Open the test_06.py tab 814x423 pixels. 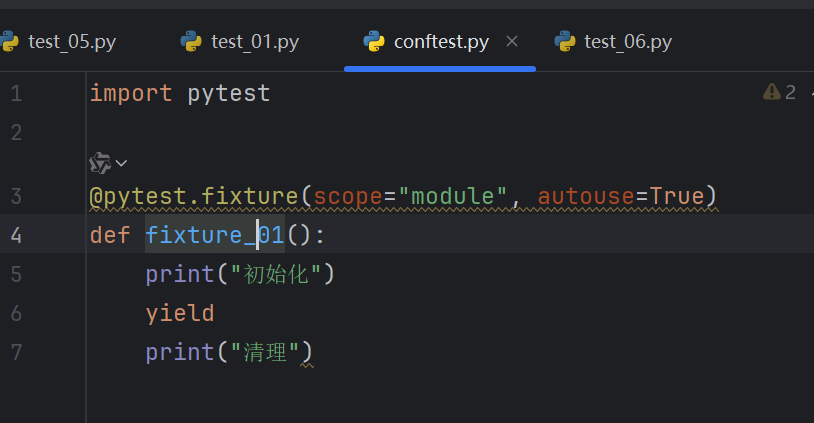click(628, 42)
